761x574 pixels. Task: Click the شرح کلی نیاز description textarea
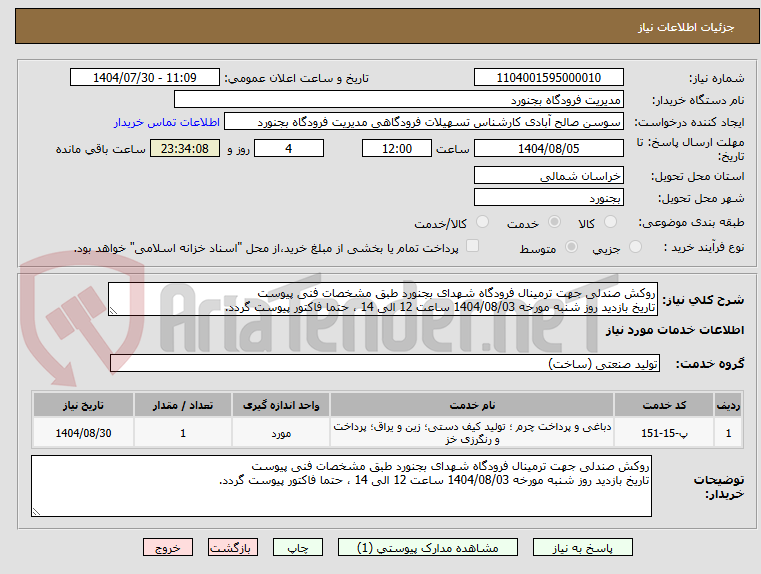pyautogui.click(x=383, y=299)
